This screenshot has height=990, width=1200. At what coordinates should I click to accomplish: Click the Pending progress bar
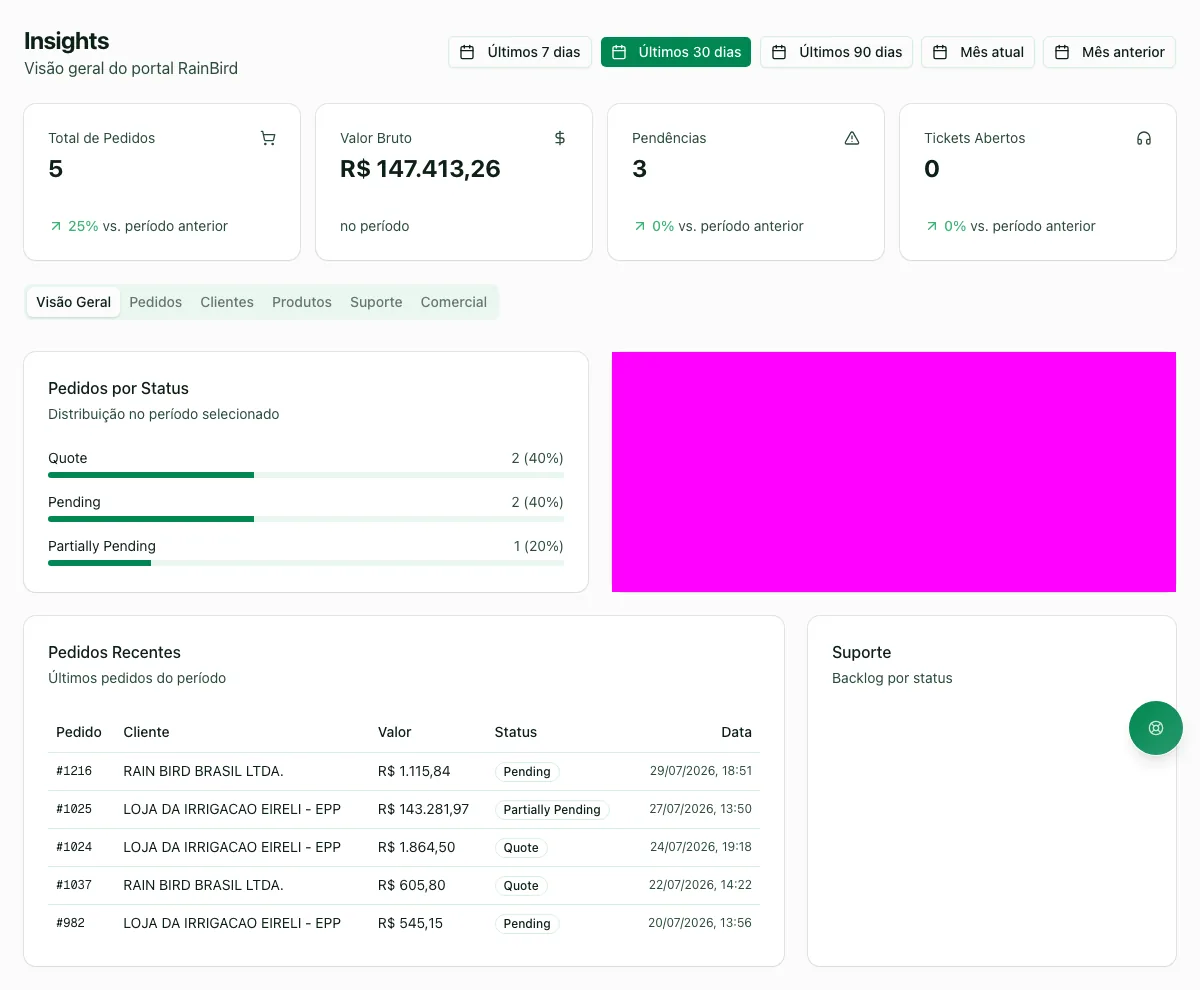click(306, 519)
